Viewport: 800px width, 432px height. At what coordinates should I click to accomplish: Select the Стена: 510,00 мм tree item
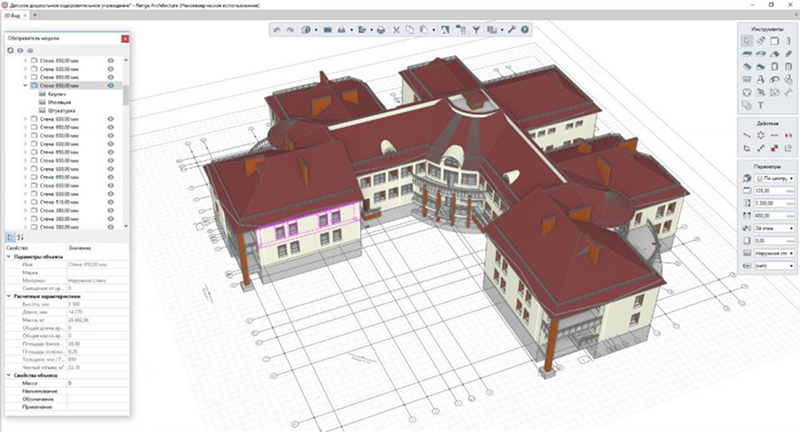[x=59, y=202]
